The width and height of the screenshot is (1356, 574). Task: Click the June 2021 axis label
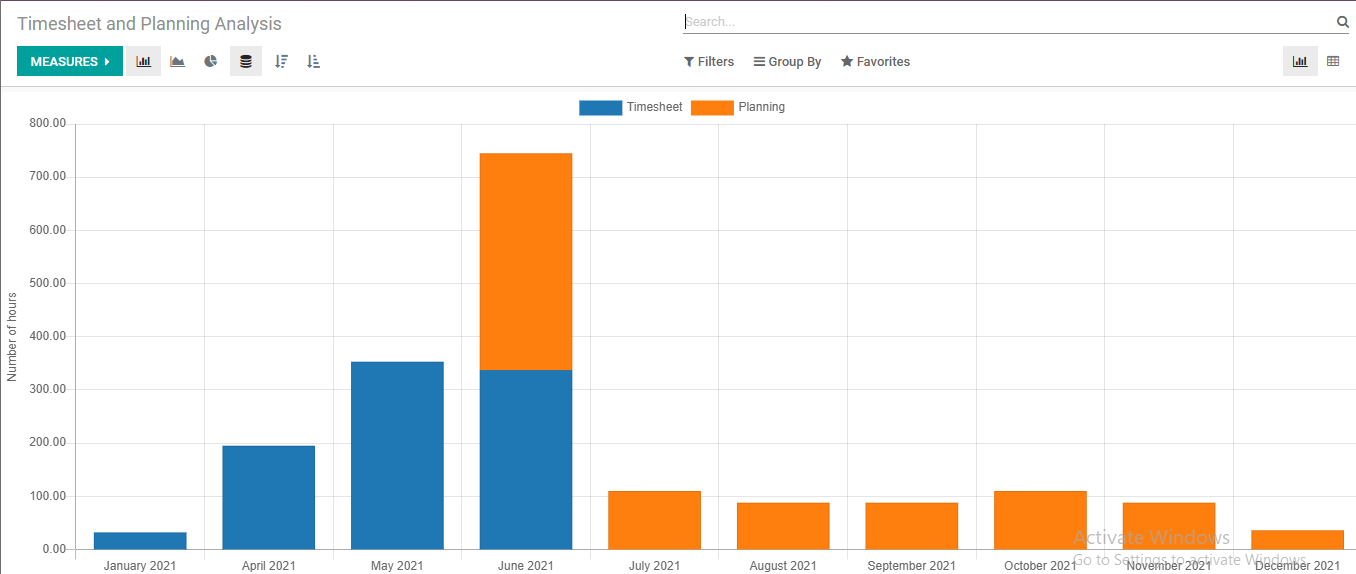point(526,566)
